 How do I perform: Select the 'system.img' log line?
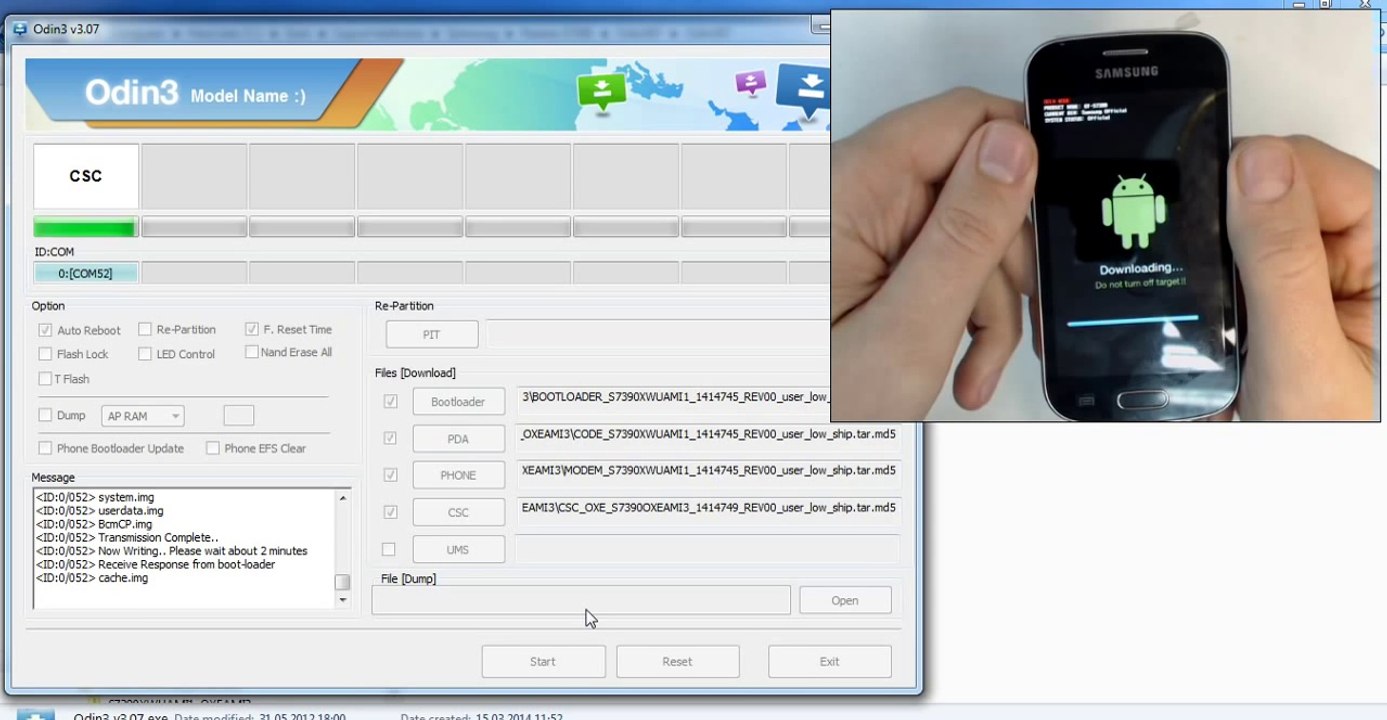[x=95, y=497]
